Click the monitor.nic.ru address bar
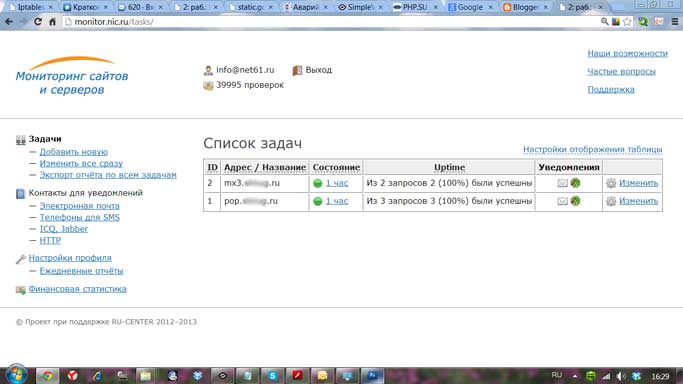 click(x=331, y=21)
